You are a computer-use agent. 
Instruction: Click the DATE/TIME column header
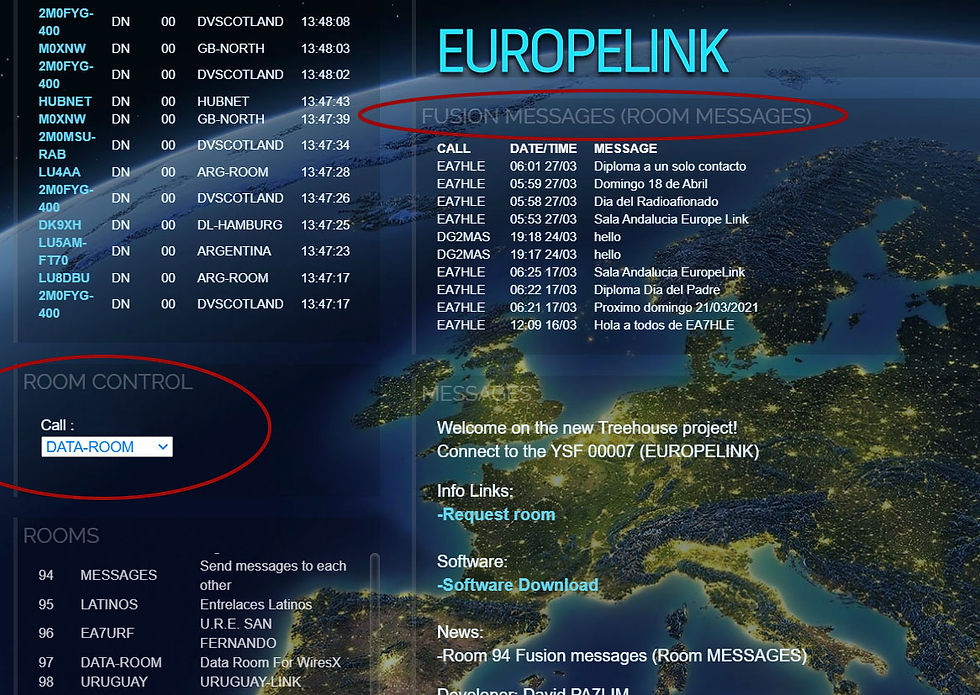point(543,149)
